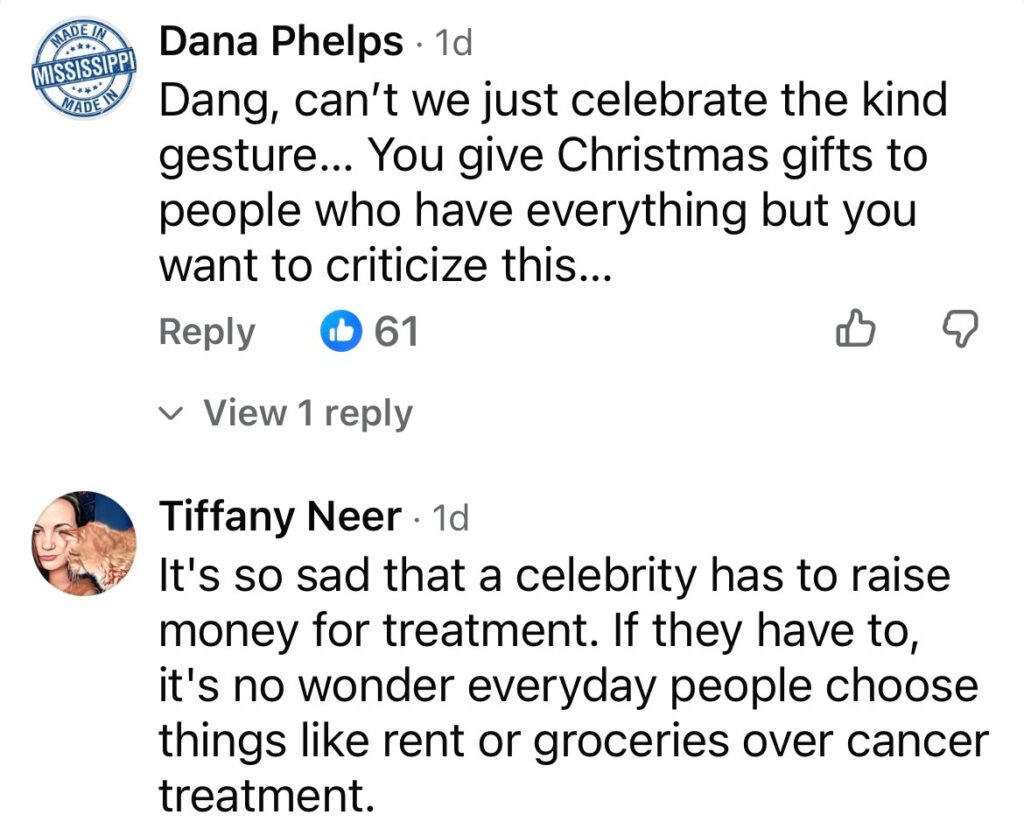Show who reacted via the 61 count

pyautogui.click(x=396, y=331)
